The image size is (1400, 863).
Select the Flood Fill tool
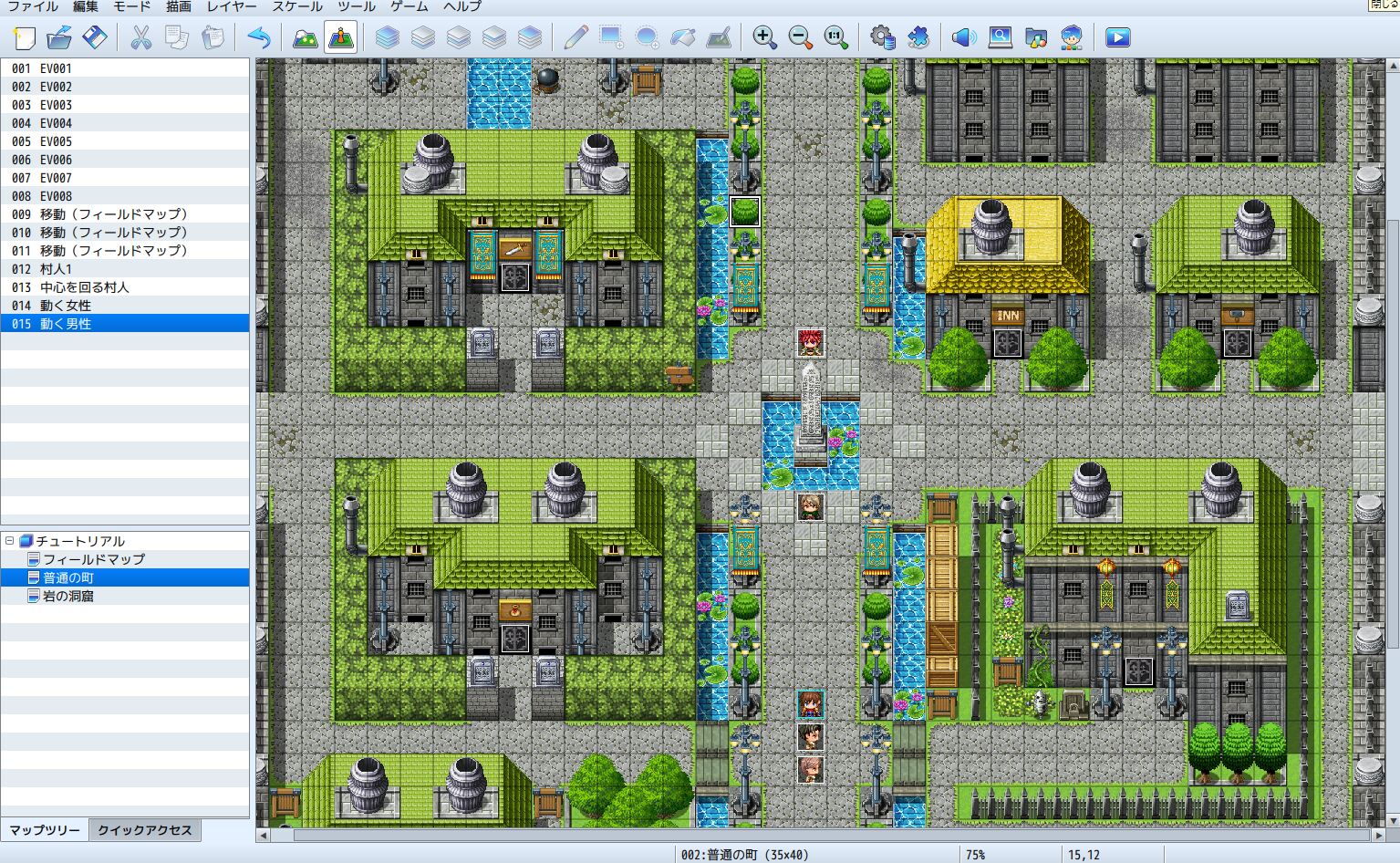[x=682, y=37]
